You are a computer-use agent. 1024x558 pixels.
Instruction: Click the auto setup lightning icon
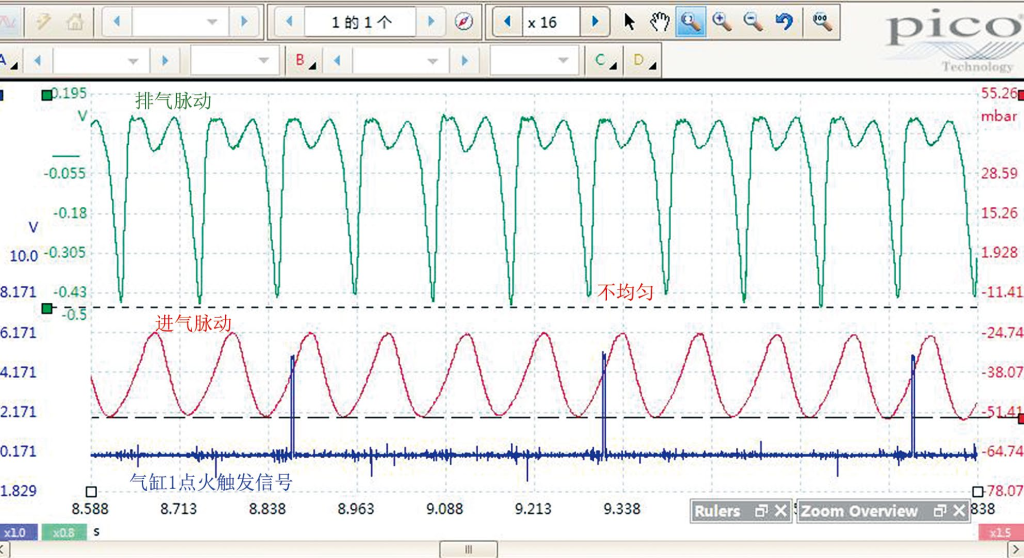coord(43,22)
